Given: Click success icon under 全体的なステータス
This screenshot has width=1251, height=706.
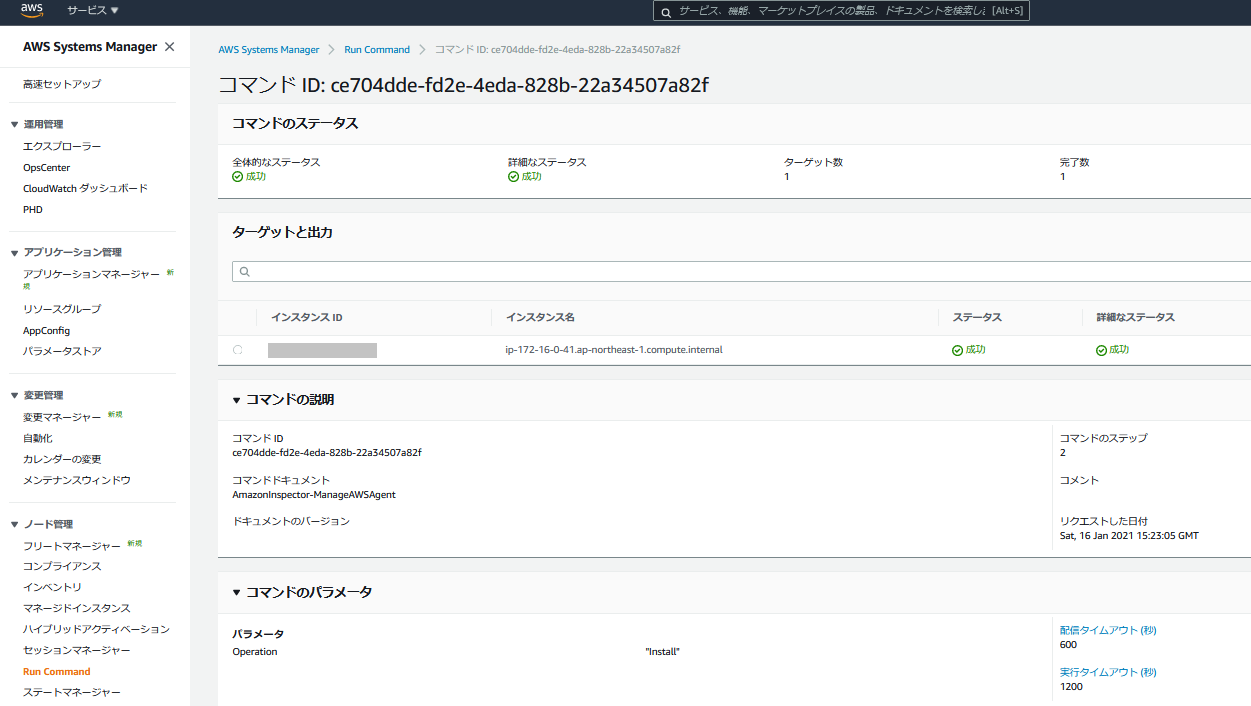Looking at the screenshot, I should point(237,176).
